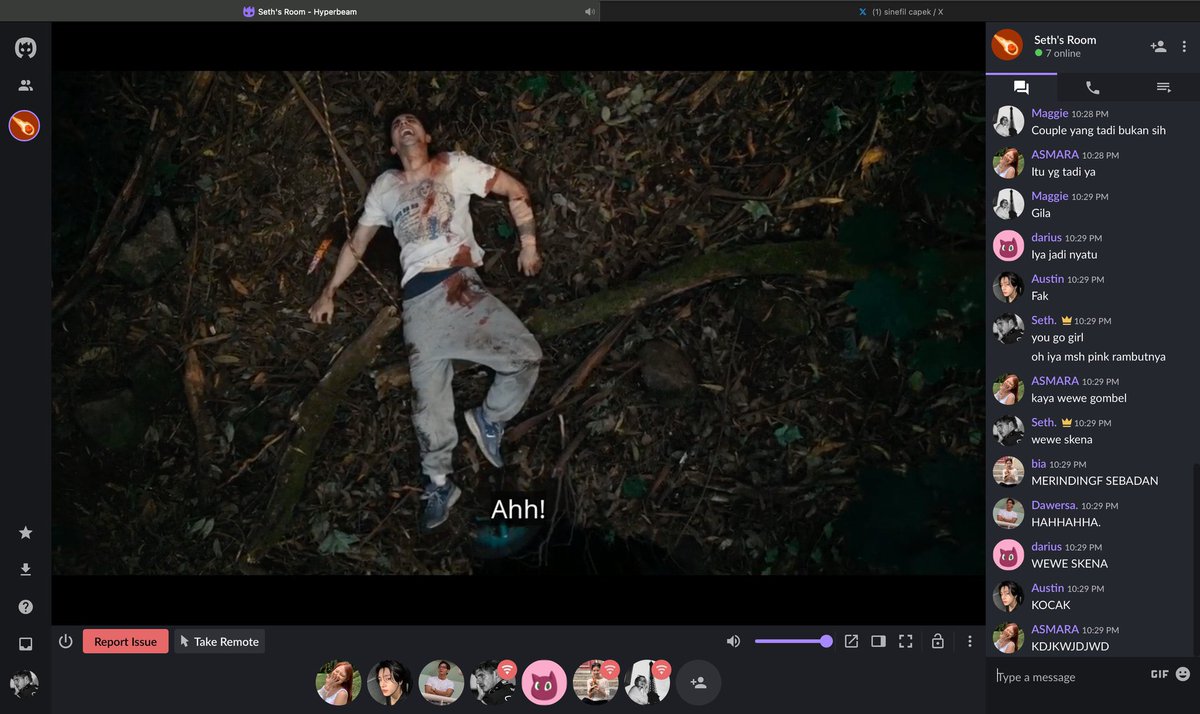
Task: Click the add participant button in avatar row
Action: pyautogui.click(x=698, y=682)
